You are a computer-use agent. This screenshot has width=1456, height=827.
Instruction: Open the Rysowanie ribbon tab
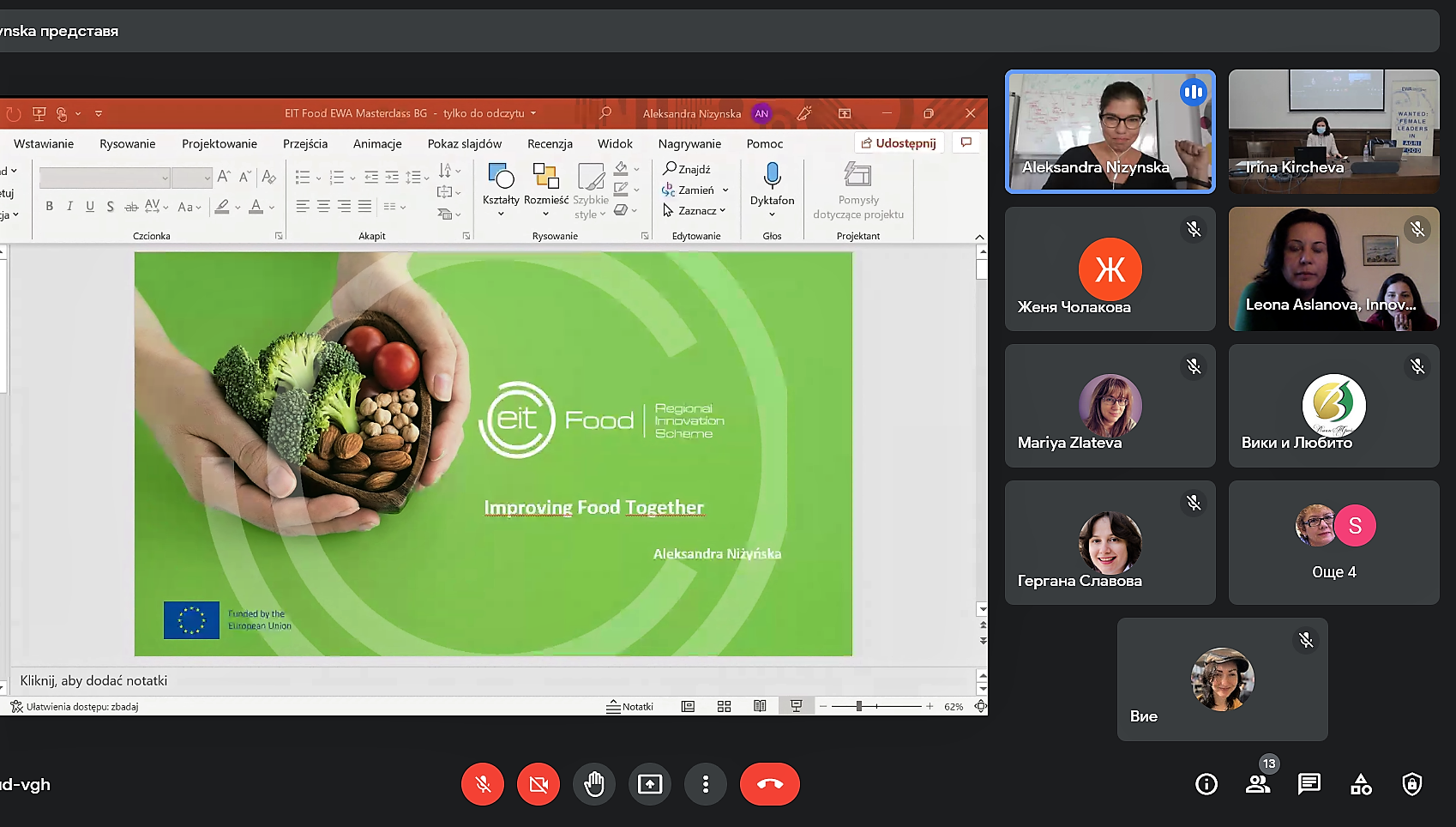pos(128,143)
